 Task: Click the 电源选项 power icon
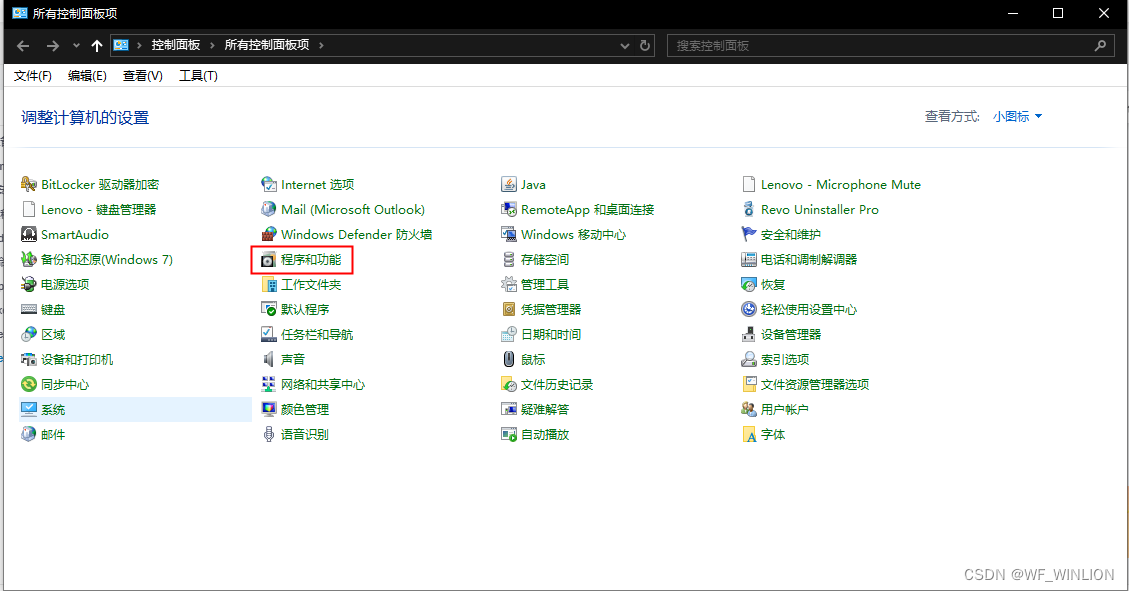coord(29,284)
